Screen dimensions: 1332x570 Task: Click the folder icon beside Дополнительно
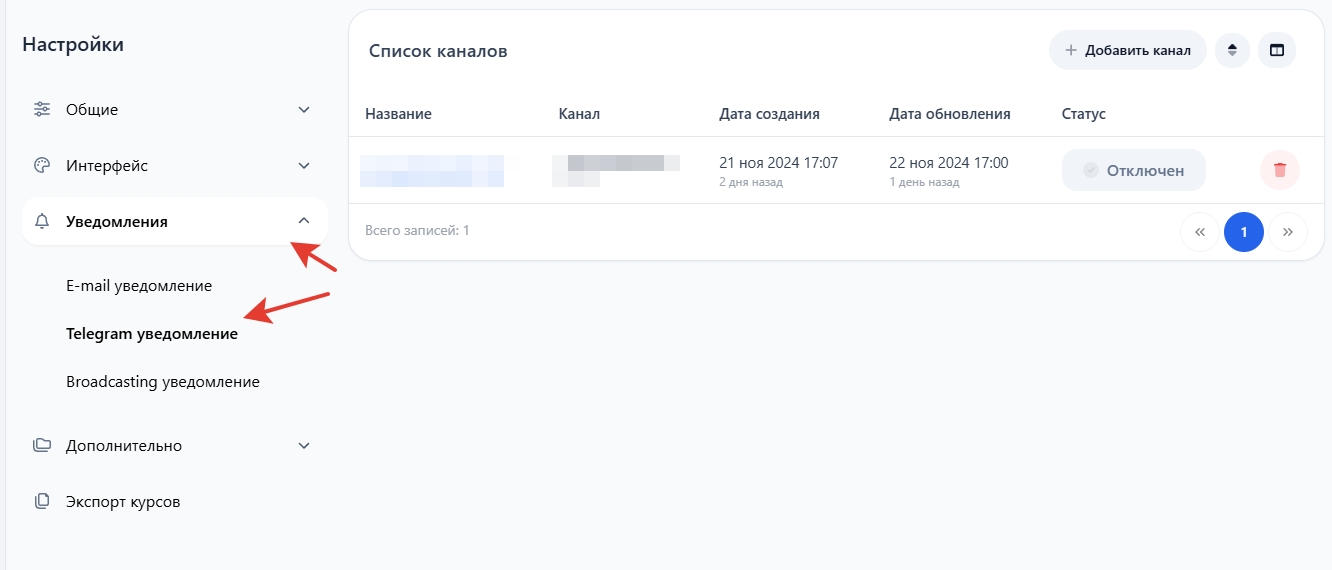[42, 446]
